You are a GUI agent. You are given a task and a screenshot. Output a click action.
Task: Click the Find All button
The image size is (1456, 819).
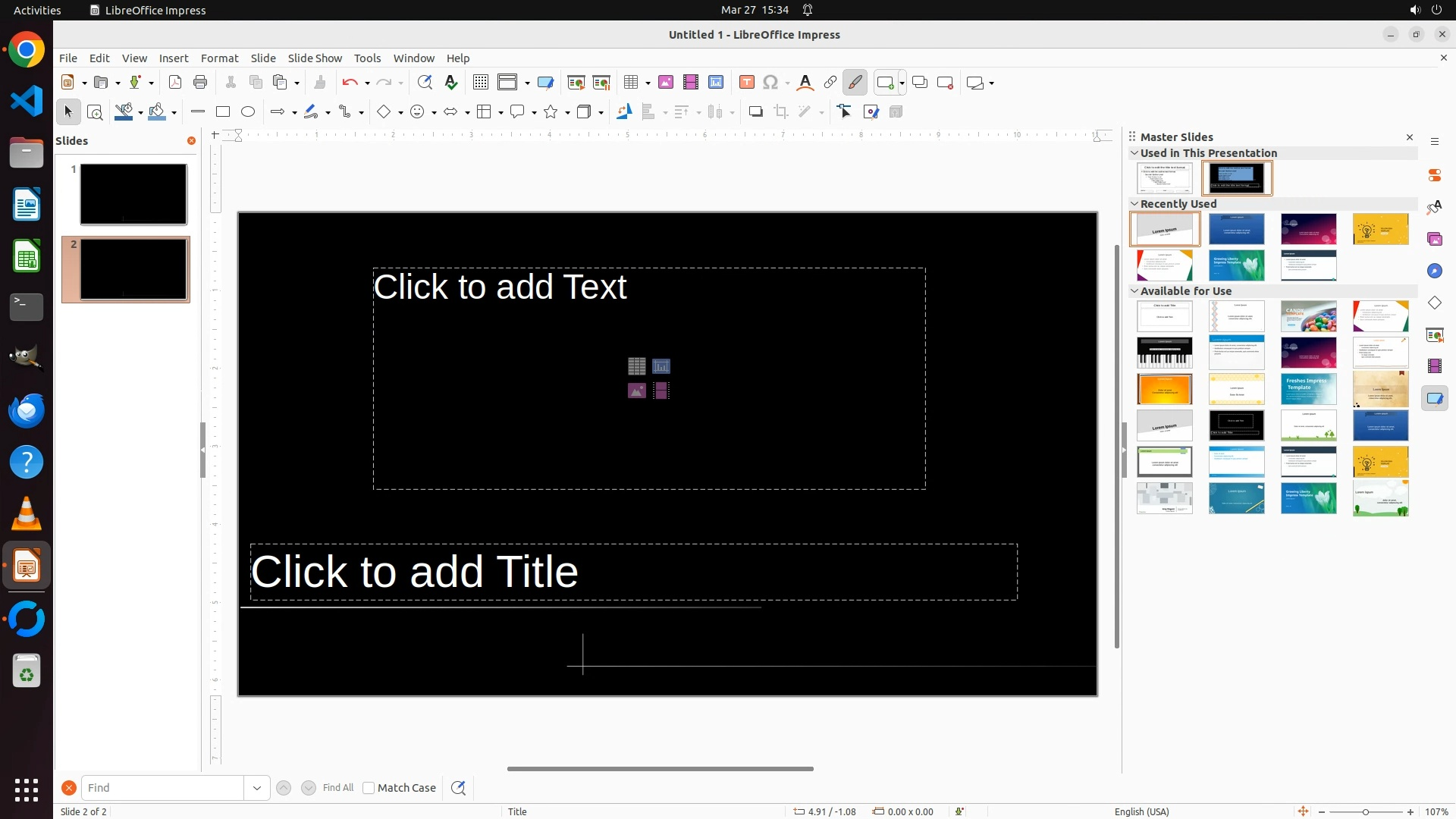[x=338, y=788]
